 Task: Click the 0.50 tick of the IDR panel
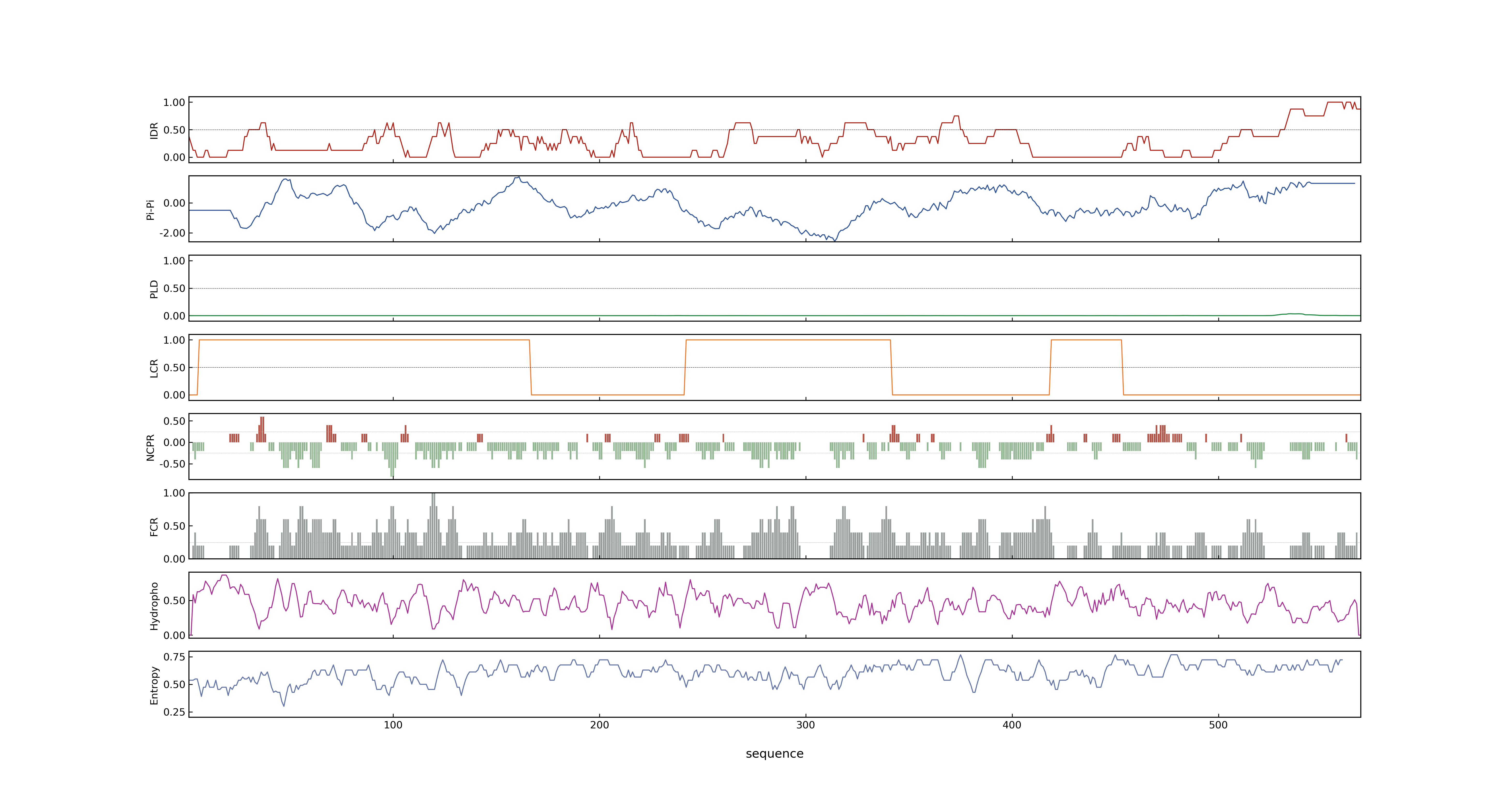point(174,130)
